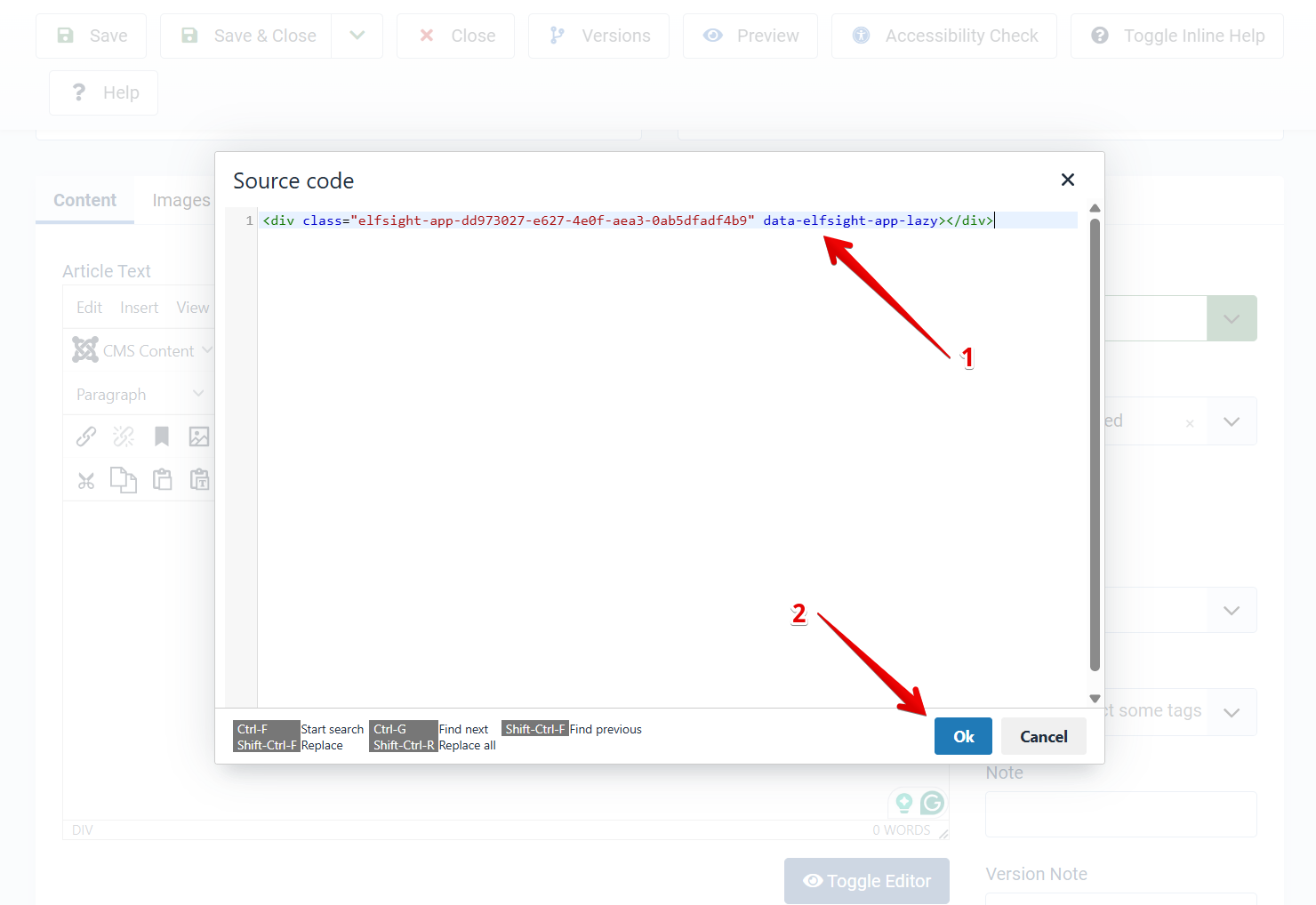Click the Note input field
The width and height of the screenshot is (1316, 905).
[x=1121, y=814]
